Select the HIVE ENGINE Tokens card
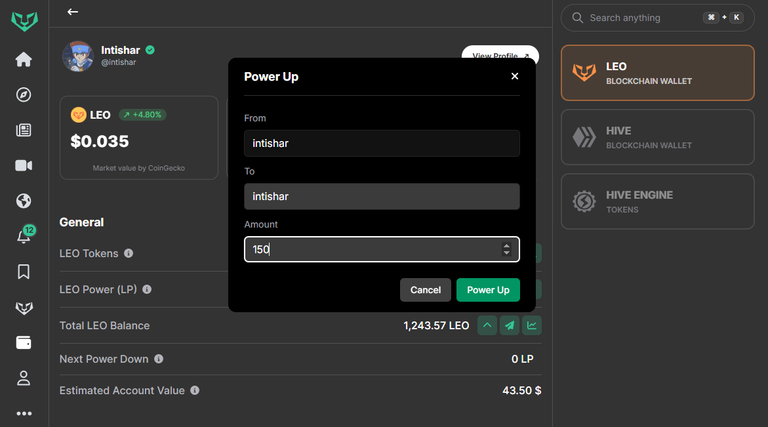768x427 pixels. coord(657,201)
